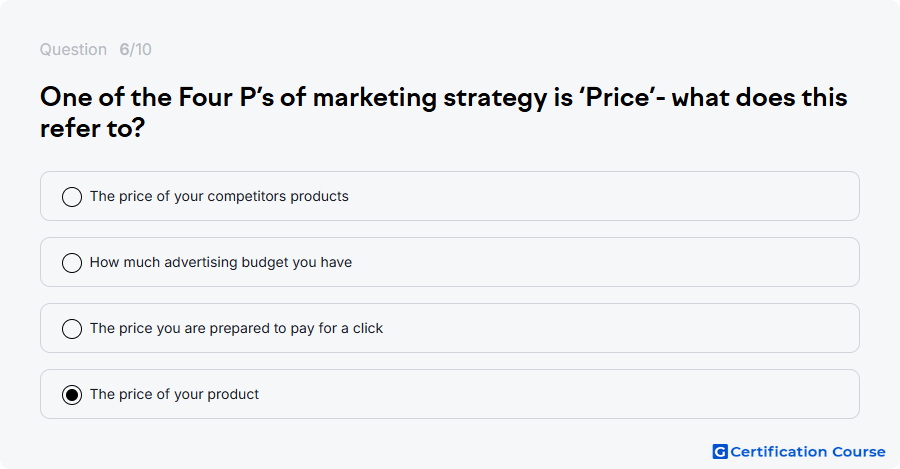Choose the advertising budget radio button
The height and width of the screenshot is (469, 900).
(x=72, y=263)
